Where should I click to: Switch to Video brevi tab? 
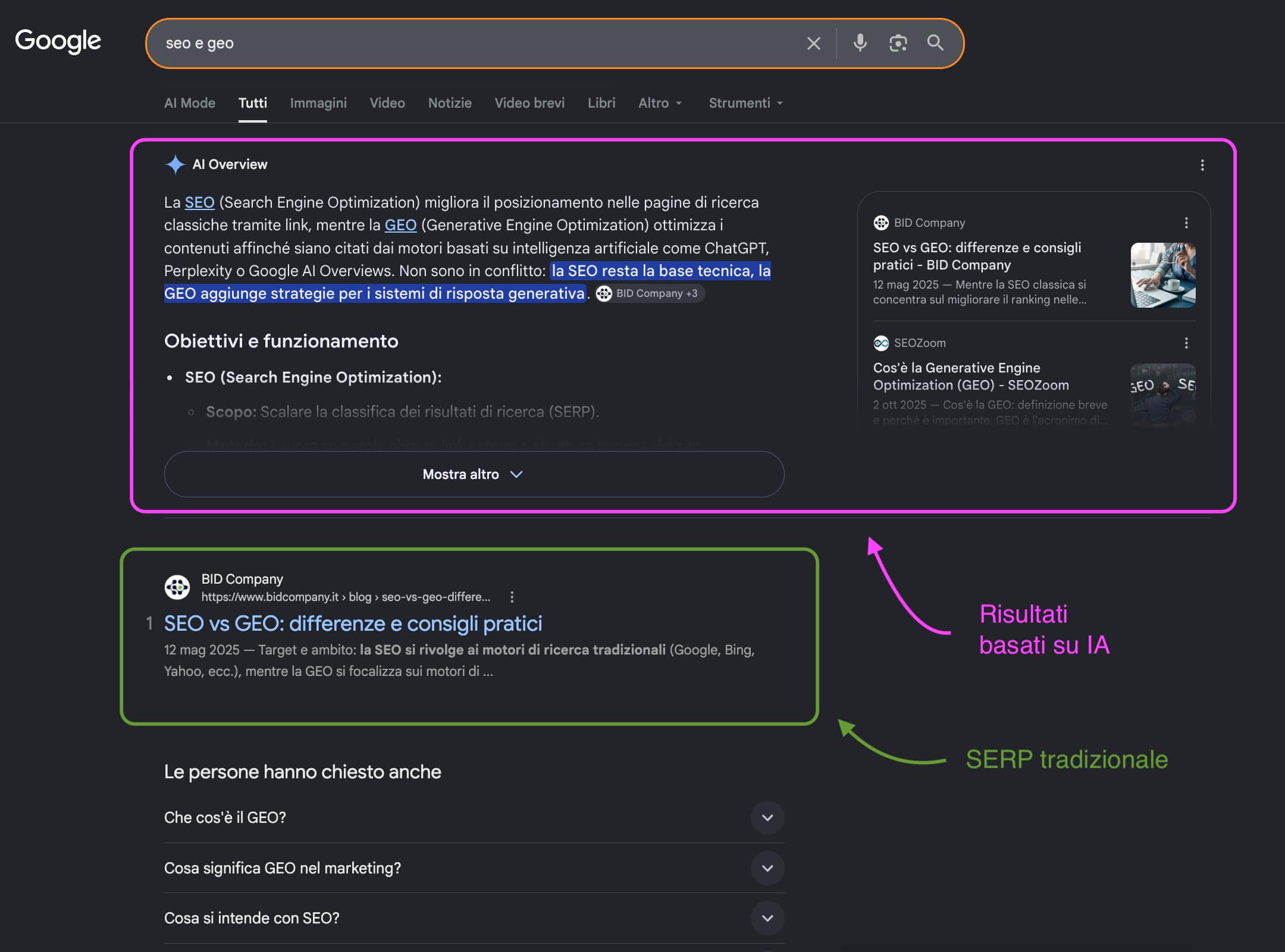click(529, 103)
